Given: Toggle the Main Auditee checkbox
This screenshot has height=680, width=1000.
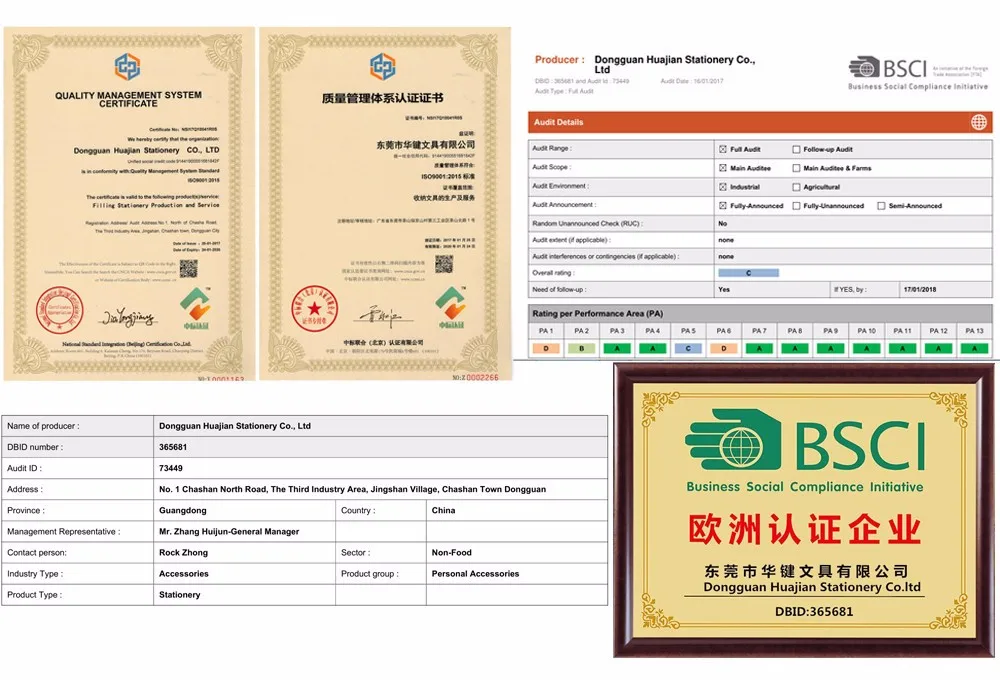Looking at the screenshot, I should pos(723,168).
